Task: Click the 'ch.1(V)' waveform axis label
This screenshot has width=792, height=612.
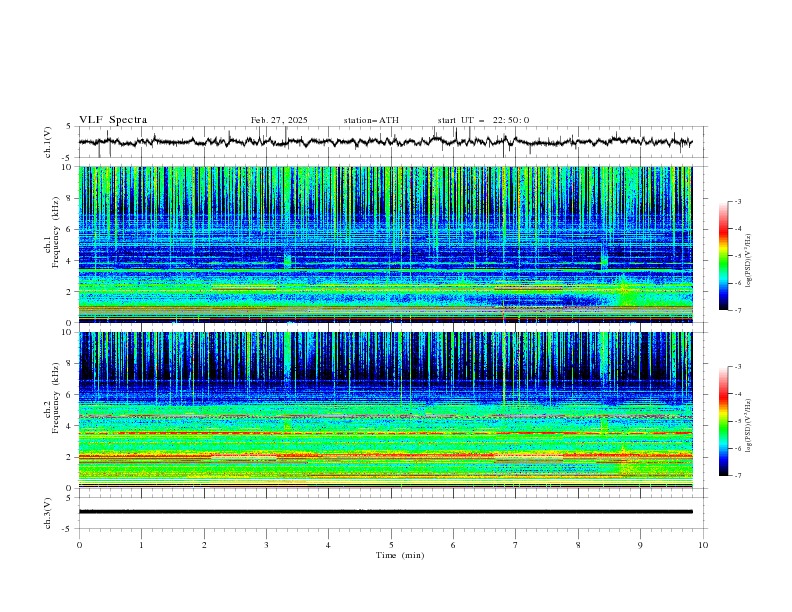Action: tap(47, 142)
